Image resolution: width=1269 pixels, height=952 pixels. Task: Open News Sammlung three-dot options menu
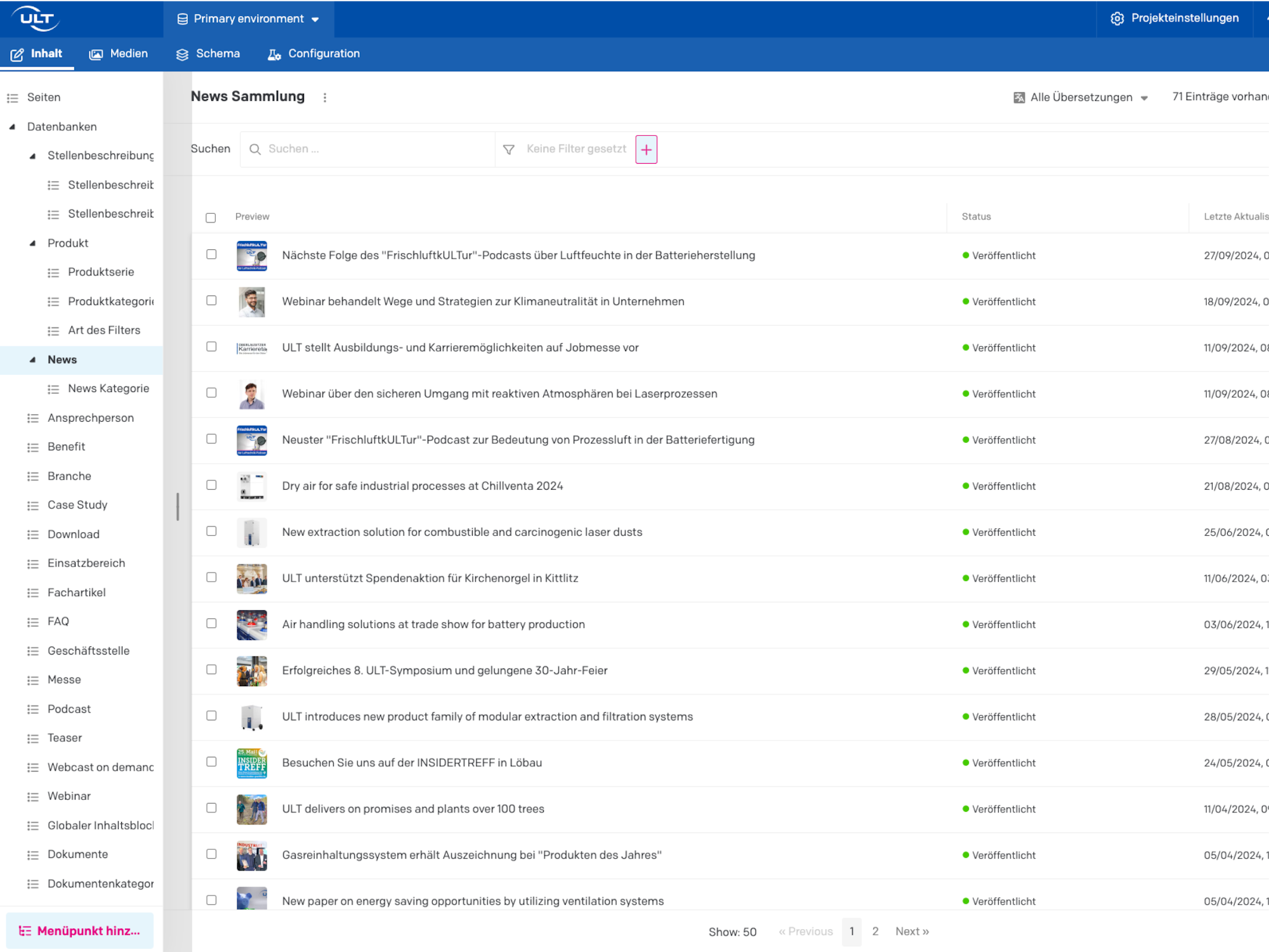tap(325, 98)
